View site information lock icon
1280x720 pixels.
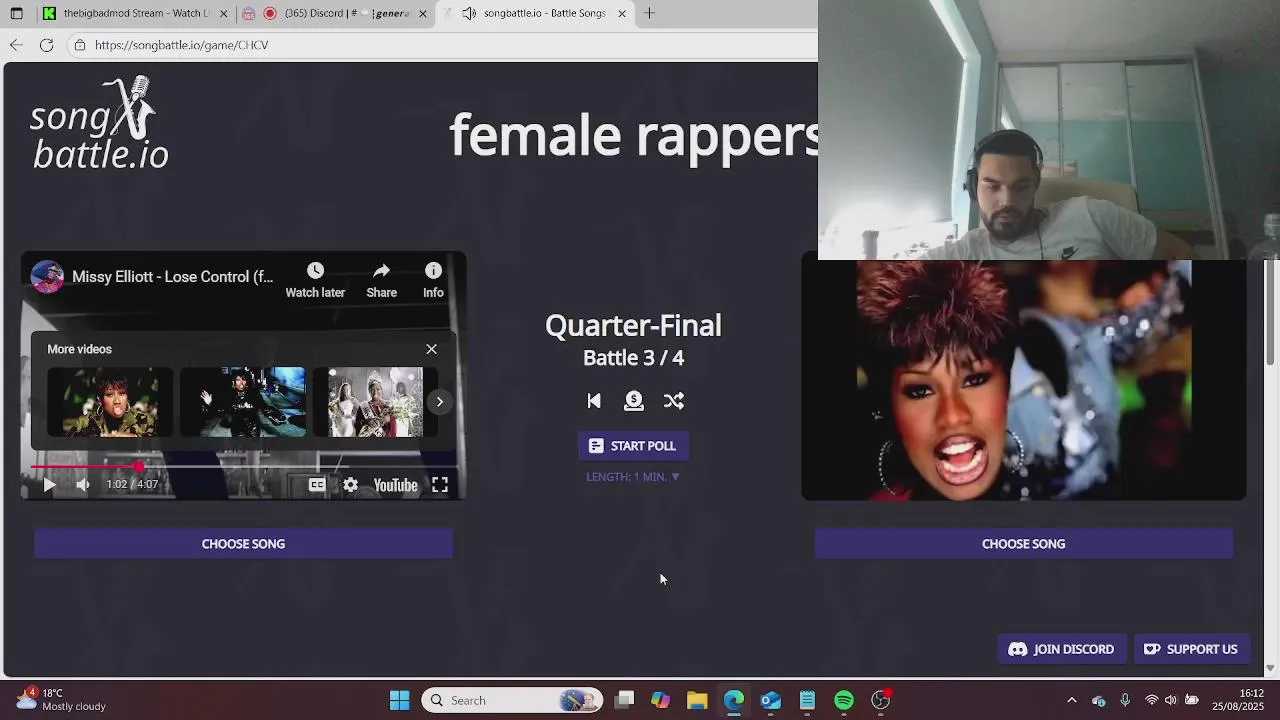[80, 45]
